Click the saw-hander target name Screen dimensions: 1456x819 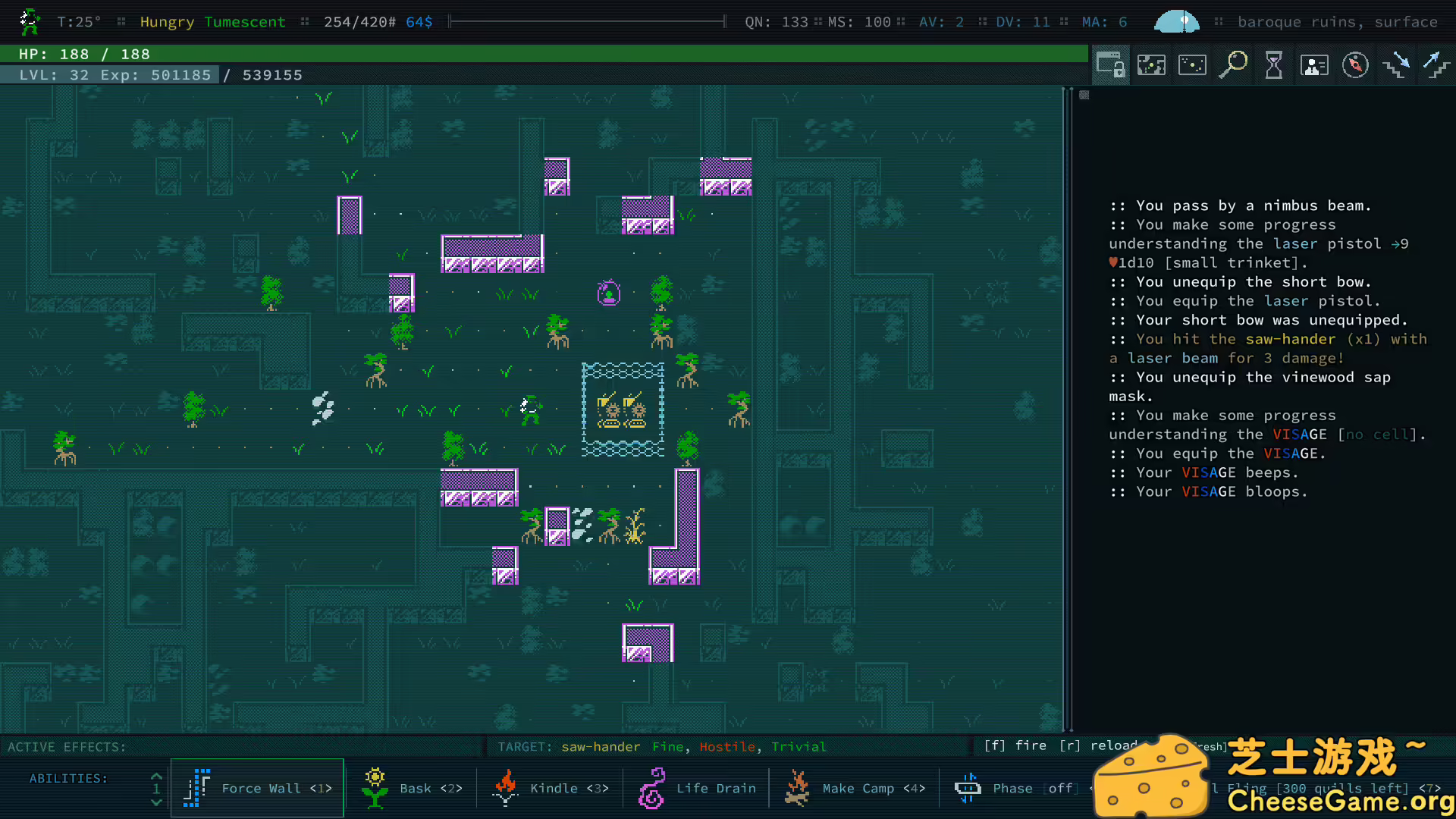pyautogui.click(x=599, y=746)
